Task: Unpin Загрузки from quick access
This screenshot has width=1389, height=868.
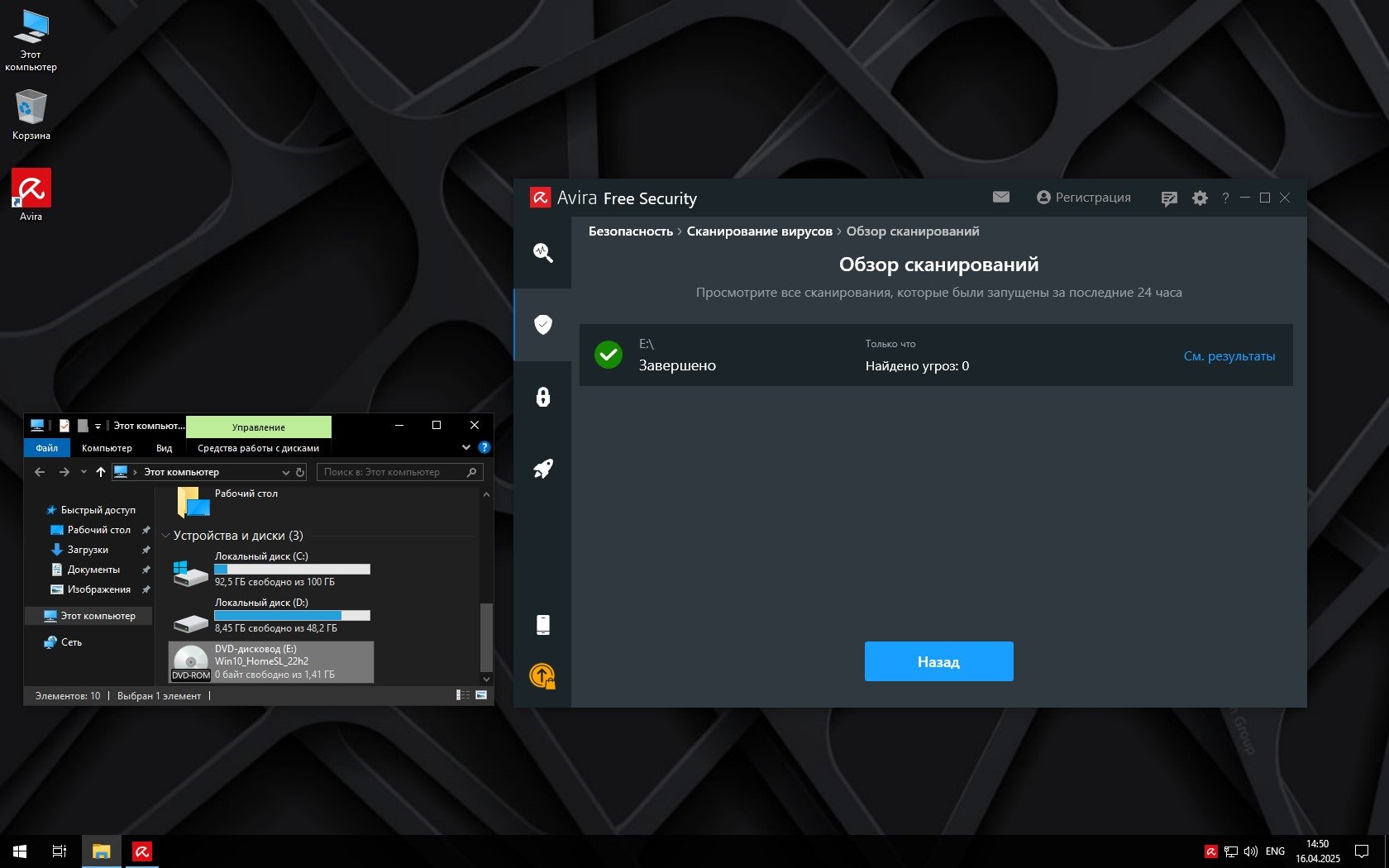Action: click(146, 550)
